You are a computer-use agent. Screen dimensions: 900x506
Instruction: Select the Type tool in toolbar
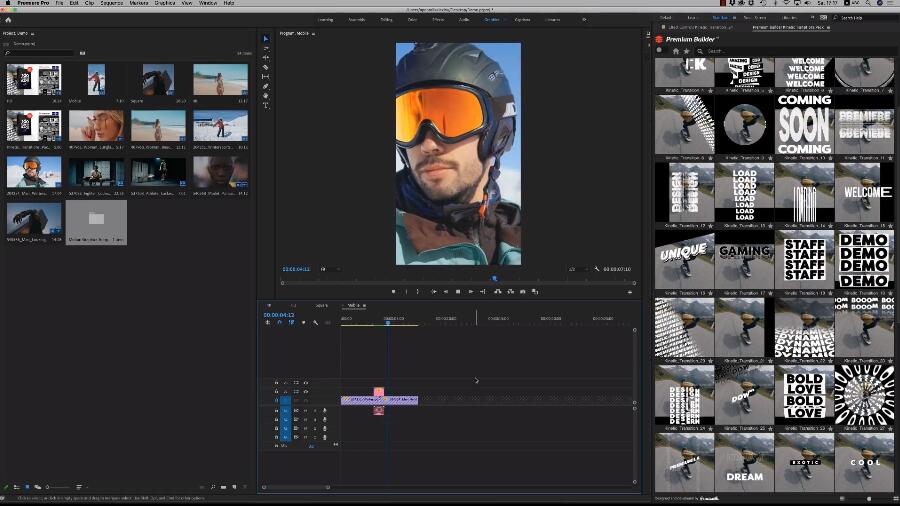click(x=266, y=105)
